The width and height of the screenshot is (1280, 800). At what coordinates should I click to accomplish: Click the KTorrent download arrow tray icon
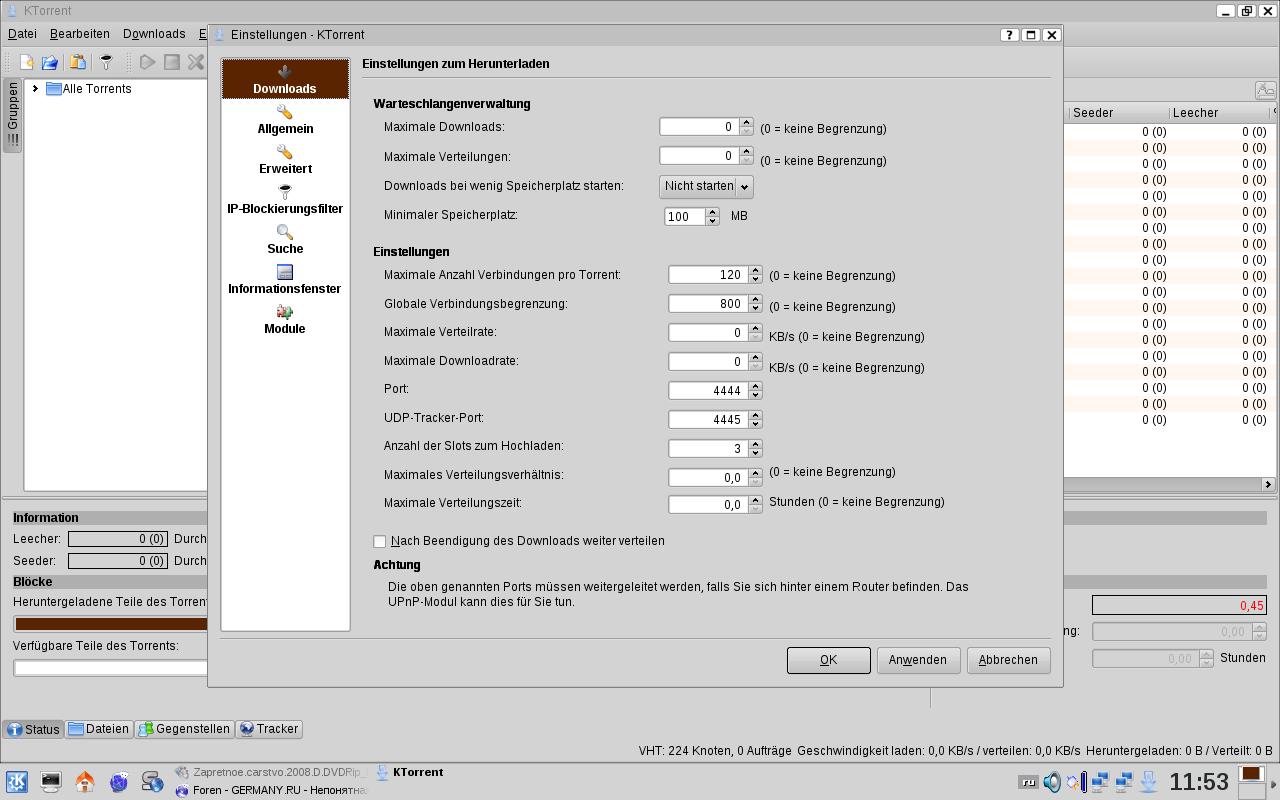1148,782
